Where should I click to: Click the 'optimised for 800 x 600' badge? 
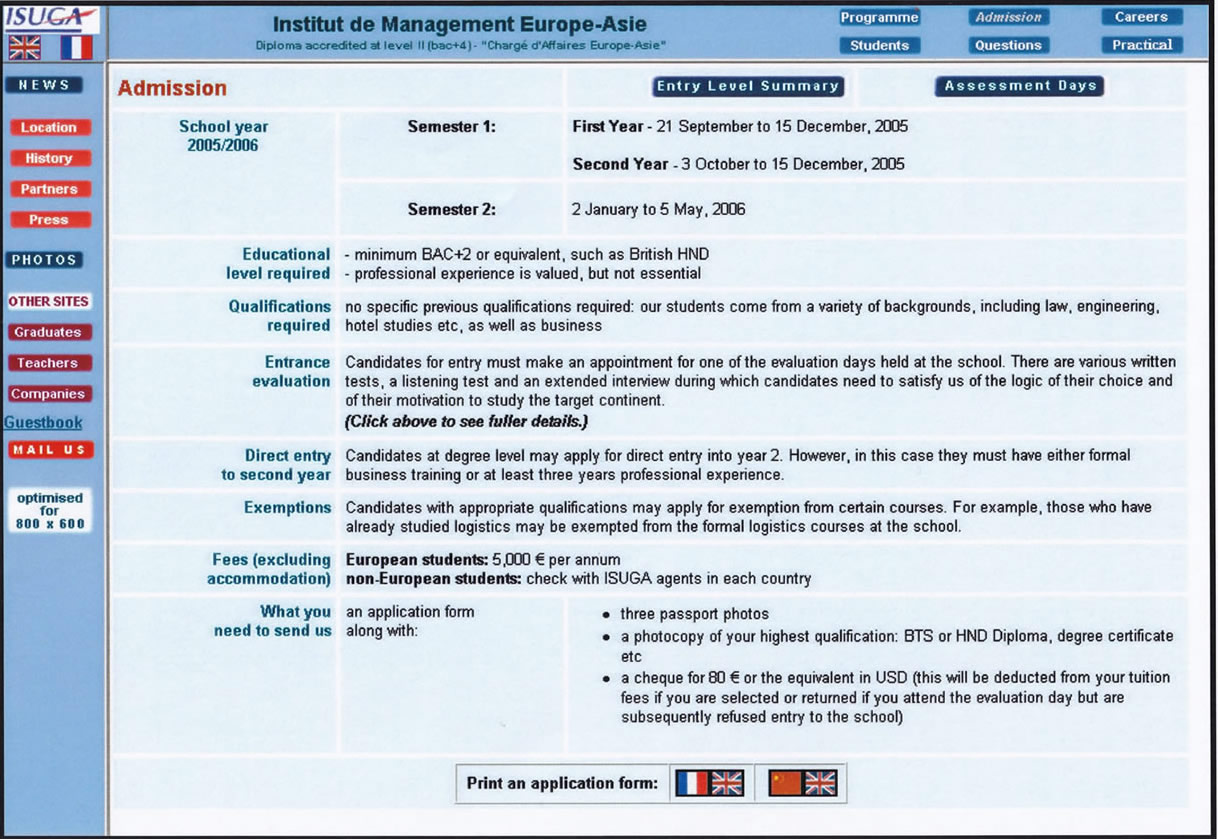coord(50,510)
